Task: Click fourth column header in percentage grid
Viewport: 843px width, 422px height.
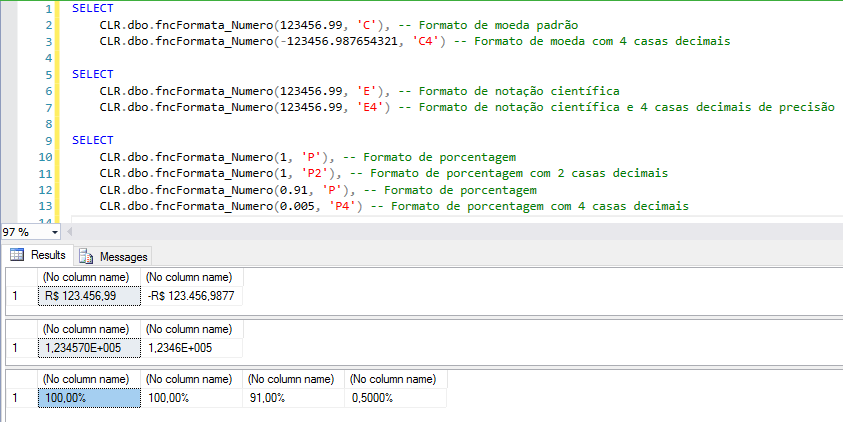Action: [x=394, y=379]
